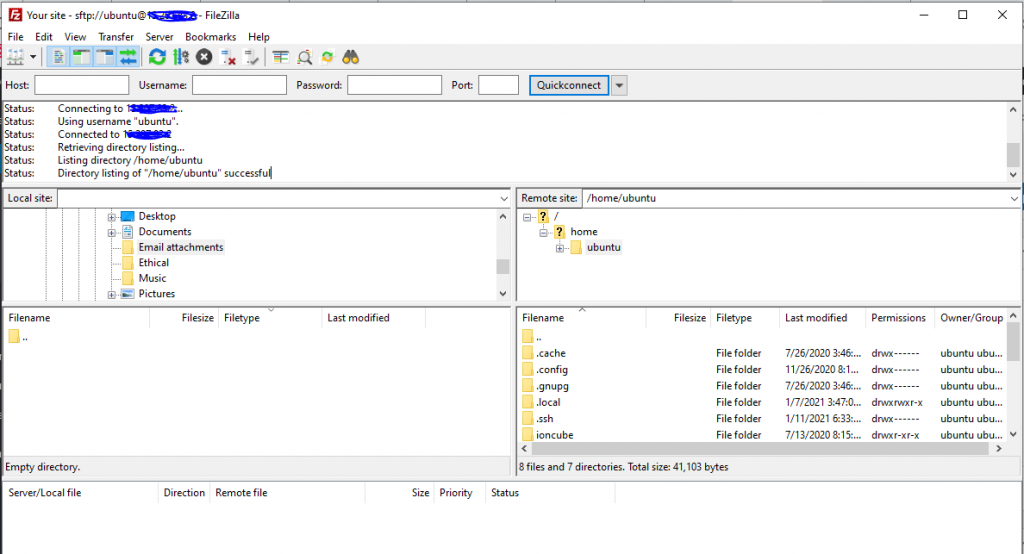Click the Host input field

(82, 85)
